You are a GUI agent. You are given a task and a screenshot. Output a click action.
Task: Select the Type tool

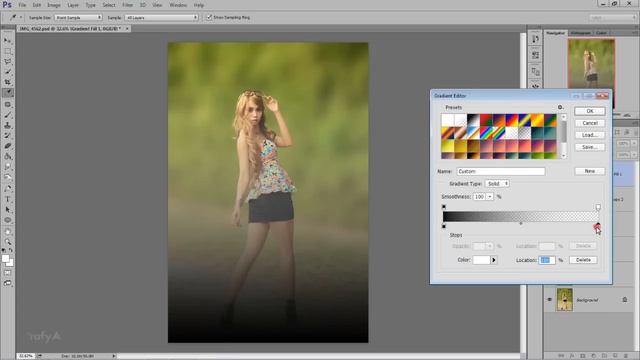pos(7,199)
